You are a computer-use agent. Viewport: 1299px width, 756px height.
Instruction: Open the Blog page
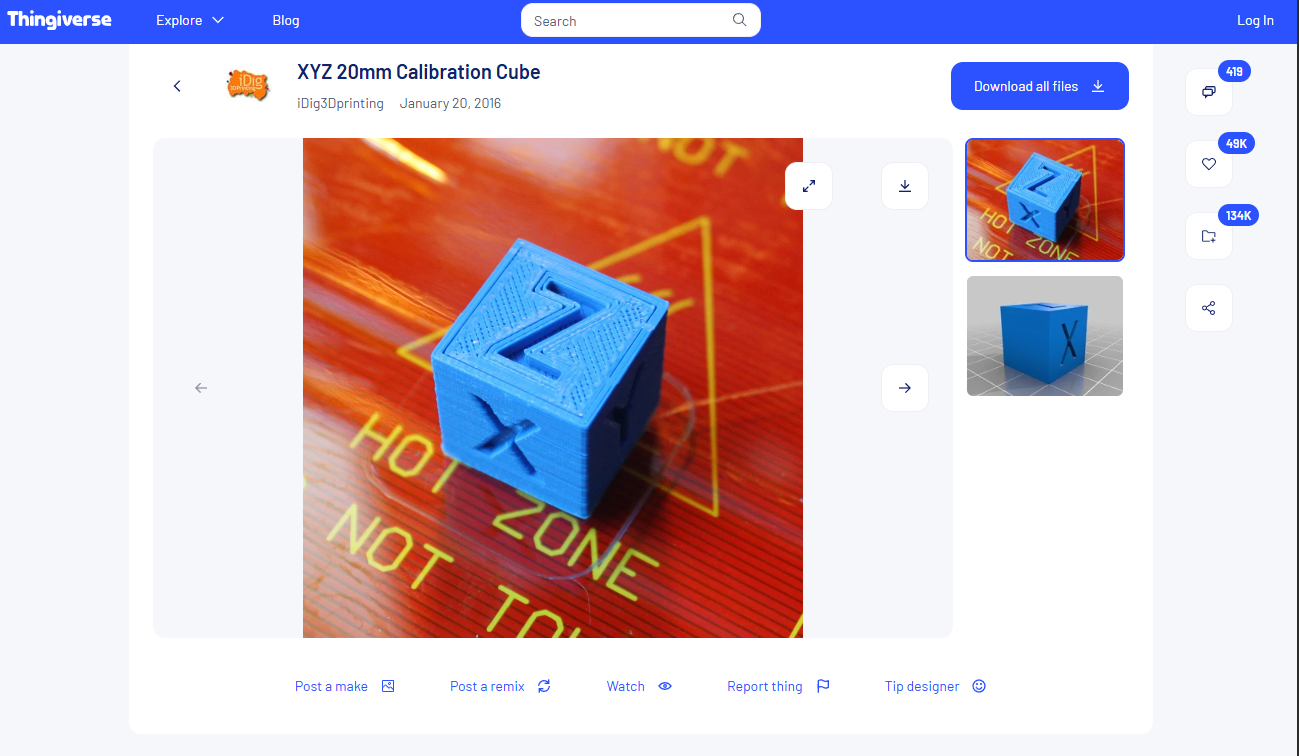tap(285, 20)
